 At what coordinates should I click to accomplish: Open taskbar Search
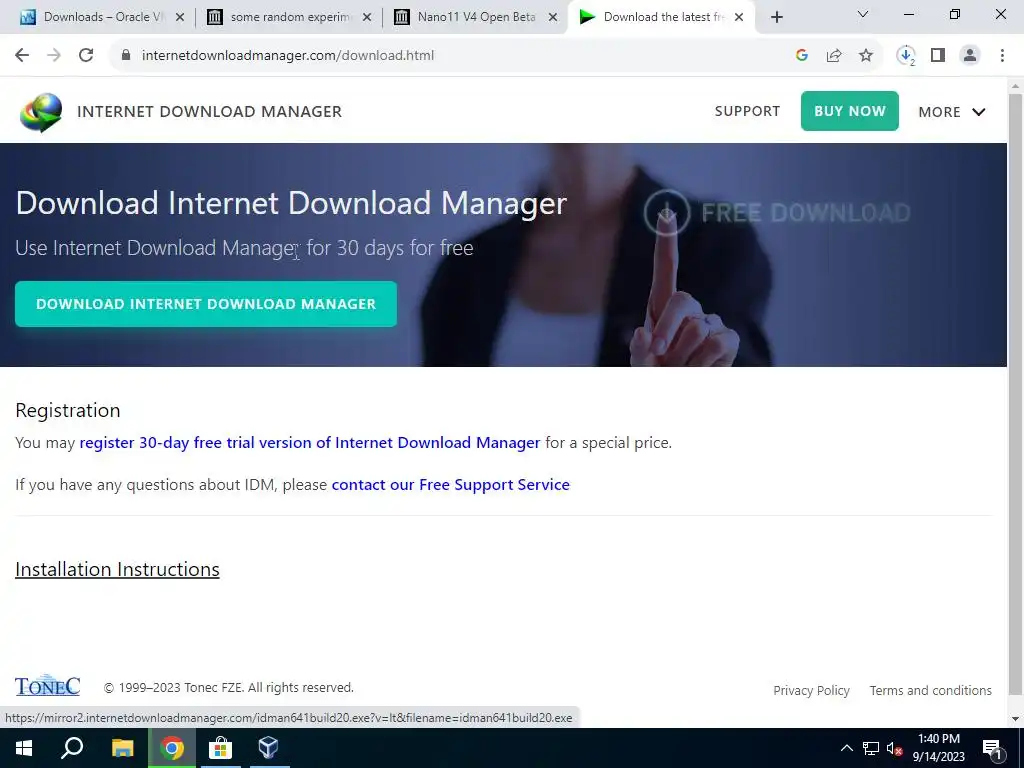pyautogui.click(x=72, y=748)
